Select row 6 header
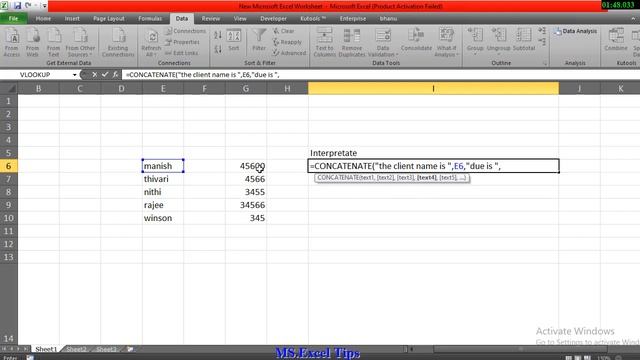 click(x=9, y=166)
